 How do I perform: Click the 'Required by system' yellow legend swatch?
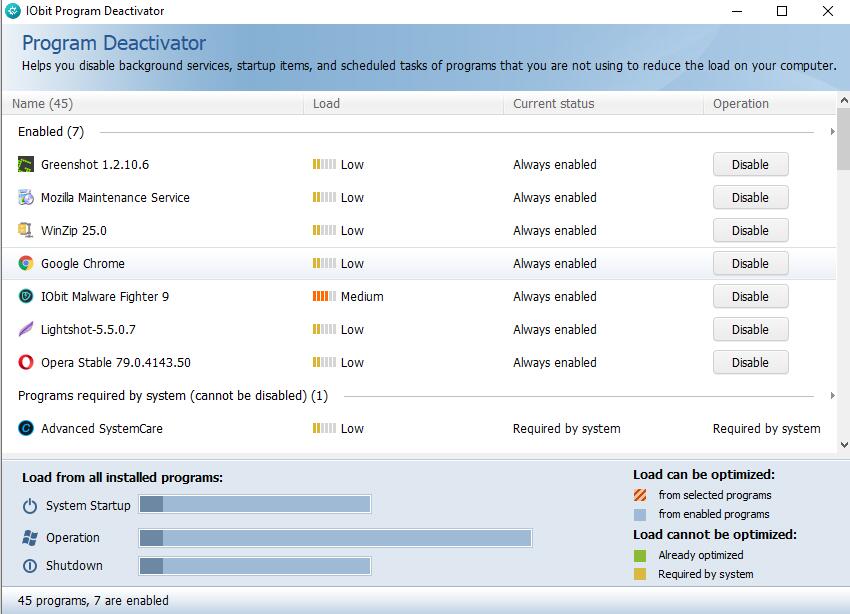[640, 574]
